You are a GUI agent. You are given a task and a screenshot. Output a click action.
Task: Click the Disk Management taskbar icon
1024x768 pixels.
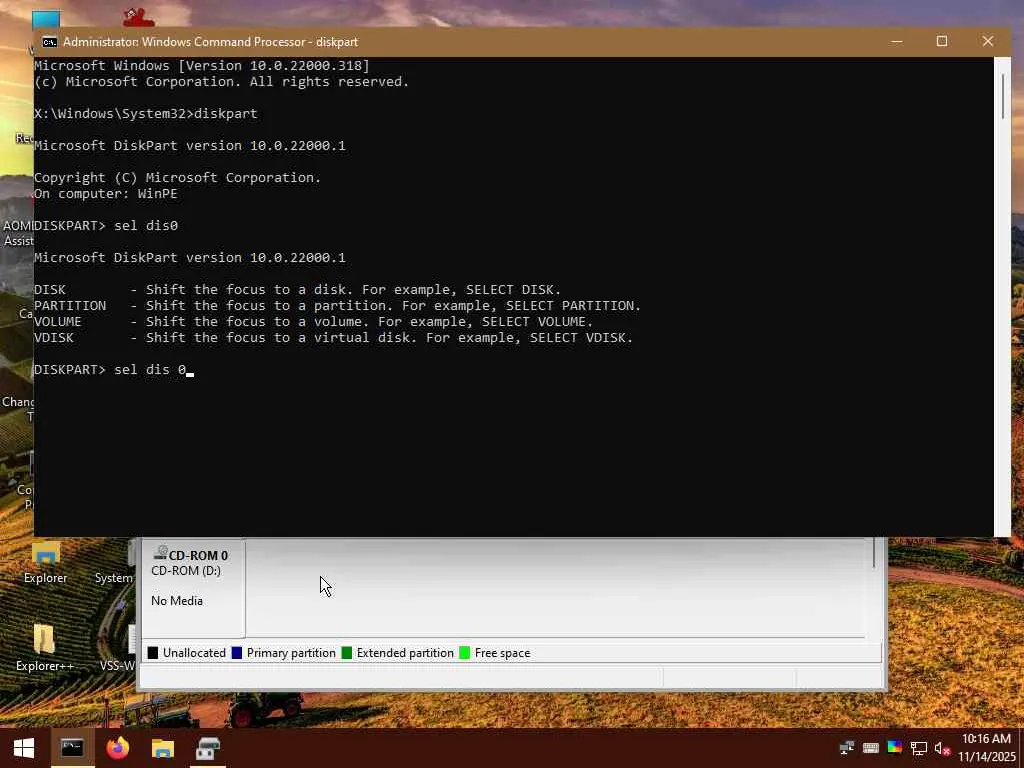coord(208,748)
